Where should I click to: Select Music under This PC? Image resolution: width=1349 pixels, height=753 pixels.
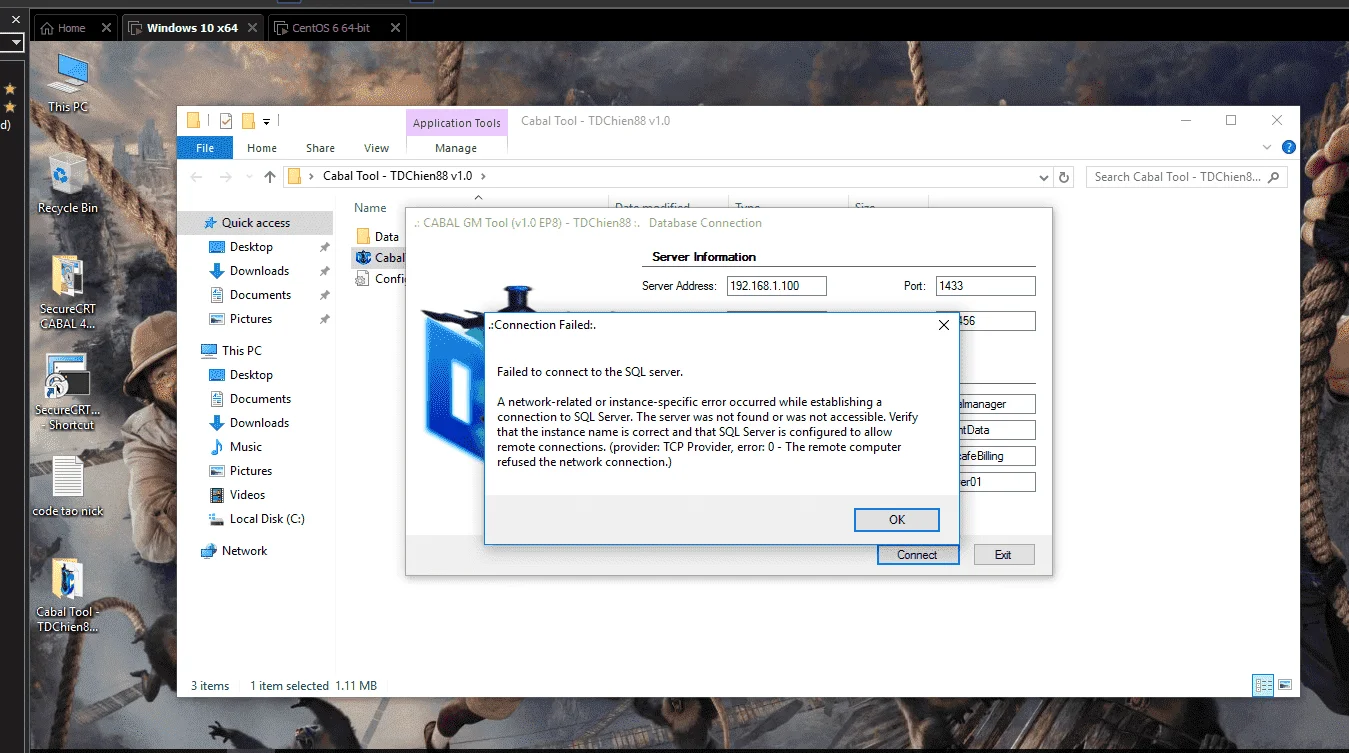[x=246, y=447]
